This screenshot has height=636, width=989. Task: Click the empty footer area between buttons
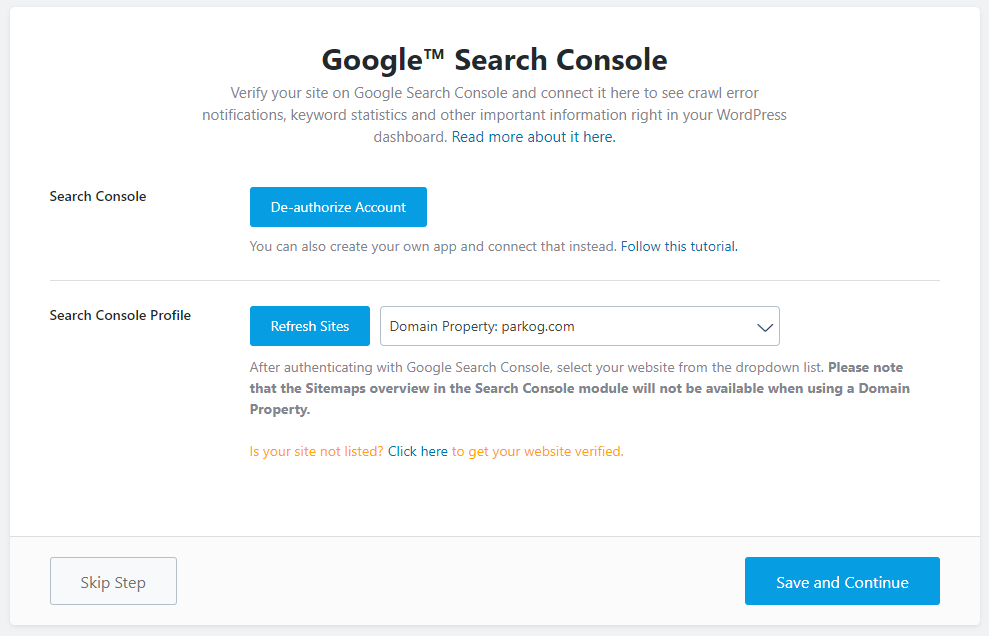pyautogui.click(x=460, y=581)
